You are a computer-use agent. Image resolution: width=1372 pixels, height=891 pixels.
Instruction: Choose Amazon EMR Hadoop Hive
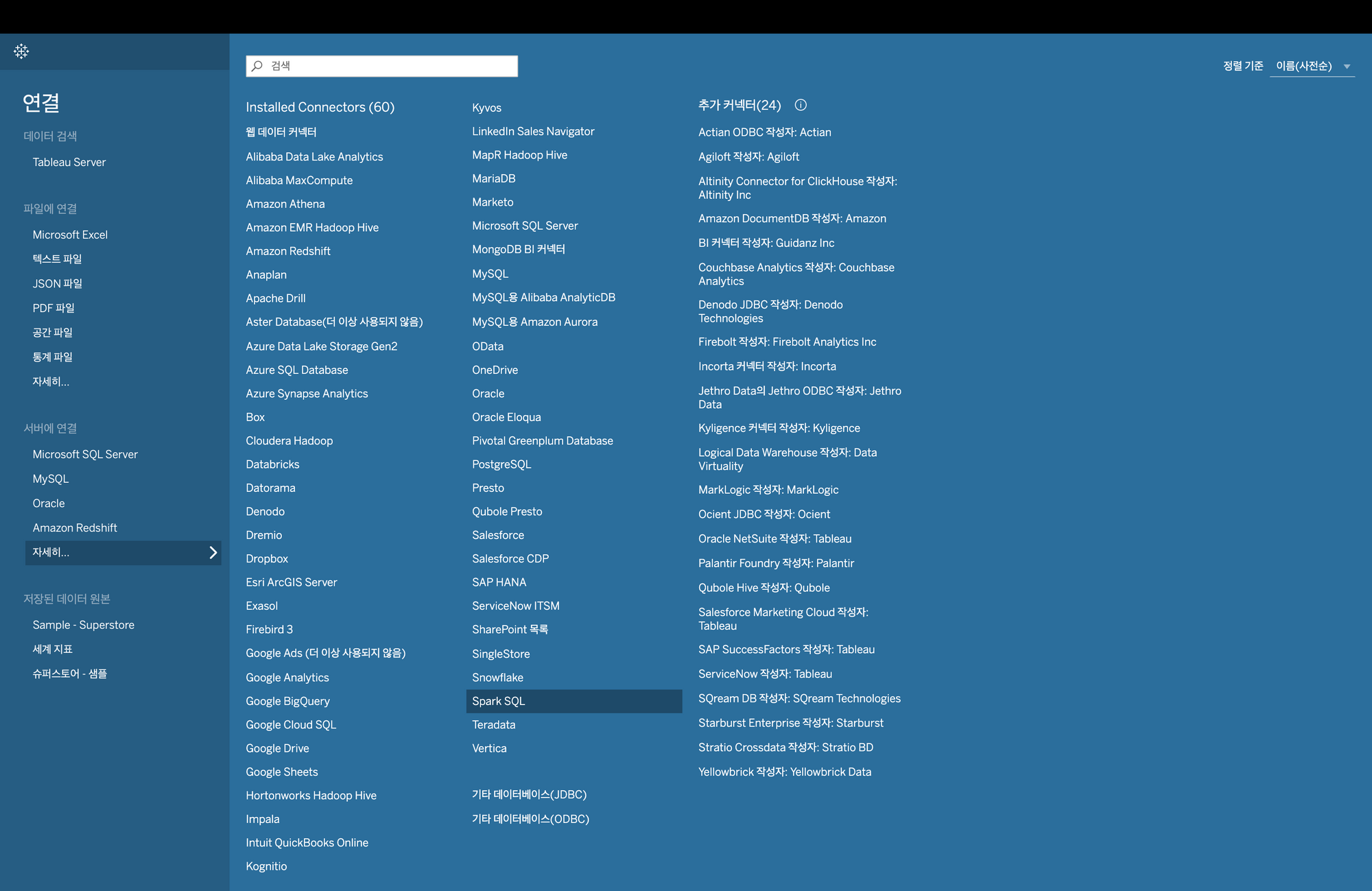click(312, 228)
